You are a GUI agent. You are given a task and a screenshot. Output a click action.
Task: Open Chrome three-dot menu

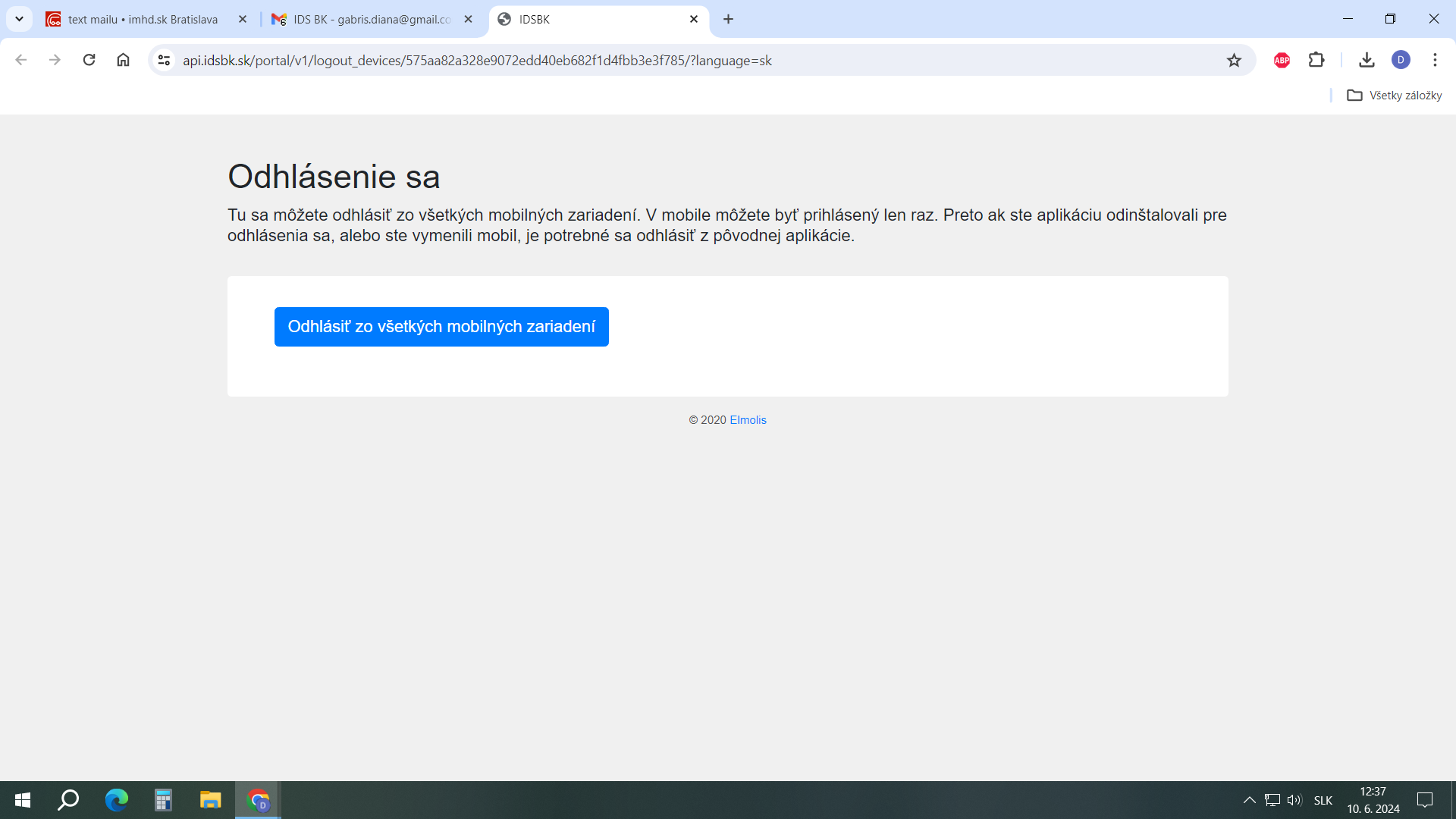click(x=1435, y=60)
